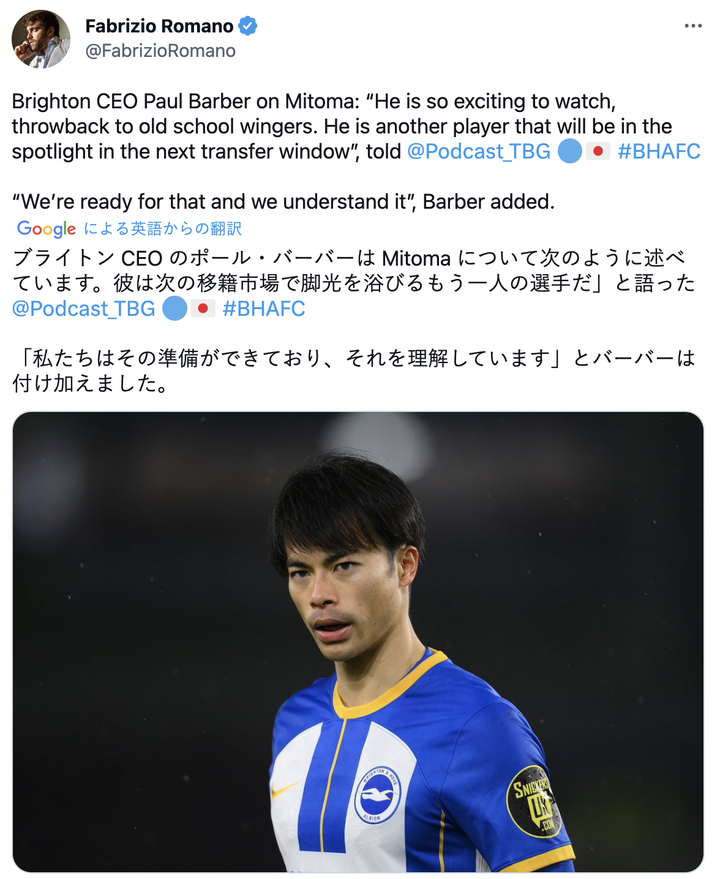Open the @FabrizioRomano handle link

pos(160,51)
